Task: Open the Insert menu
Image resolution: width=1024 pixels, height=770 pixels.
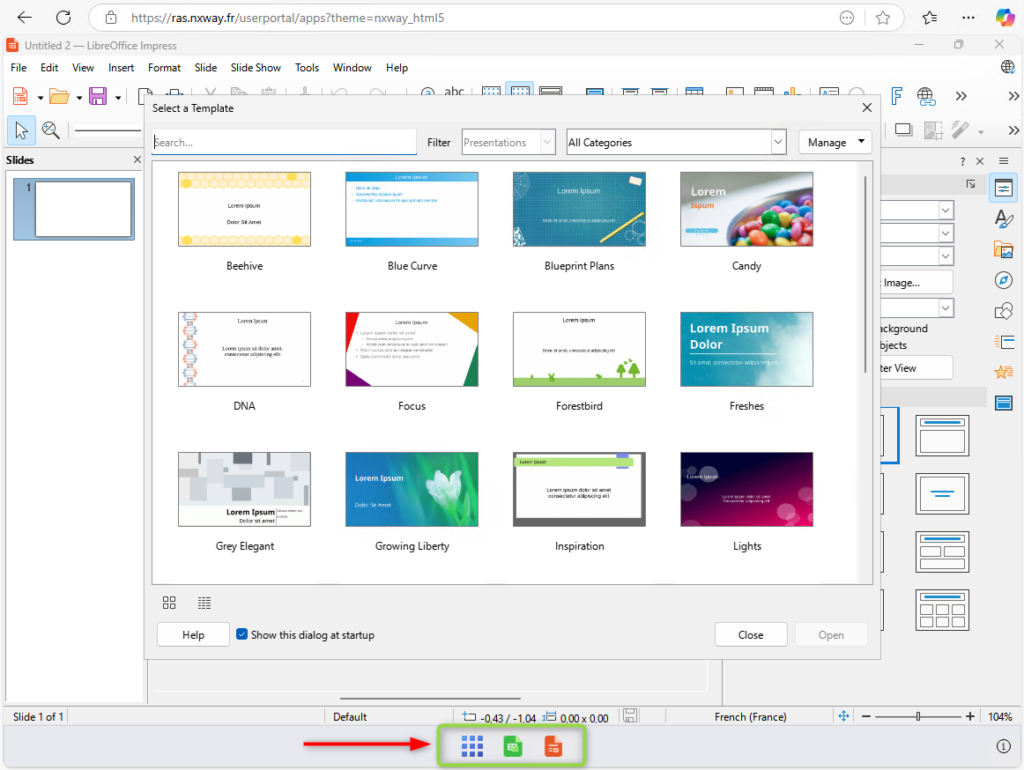Action: pos(121,67)
